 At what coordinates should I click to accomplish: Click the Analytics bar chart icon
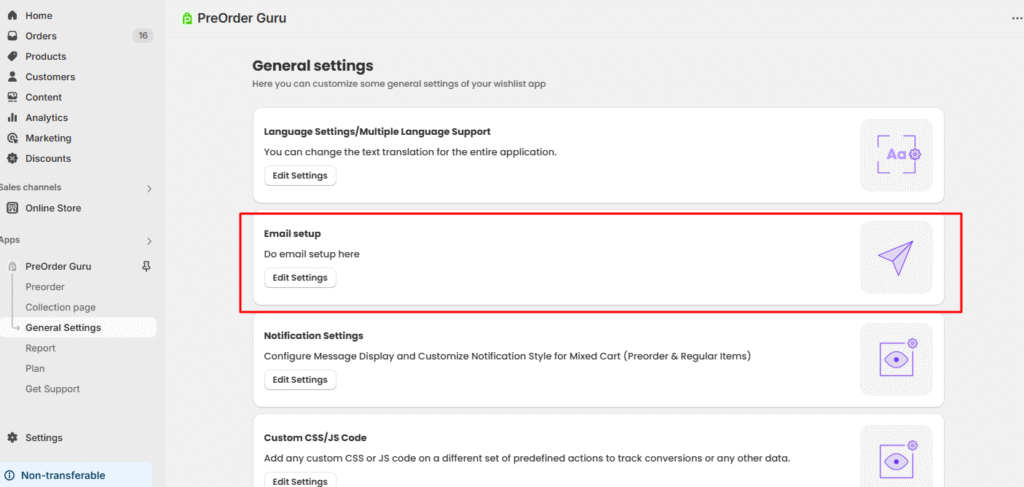click(x=12, y=118)
